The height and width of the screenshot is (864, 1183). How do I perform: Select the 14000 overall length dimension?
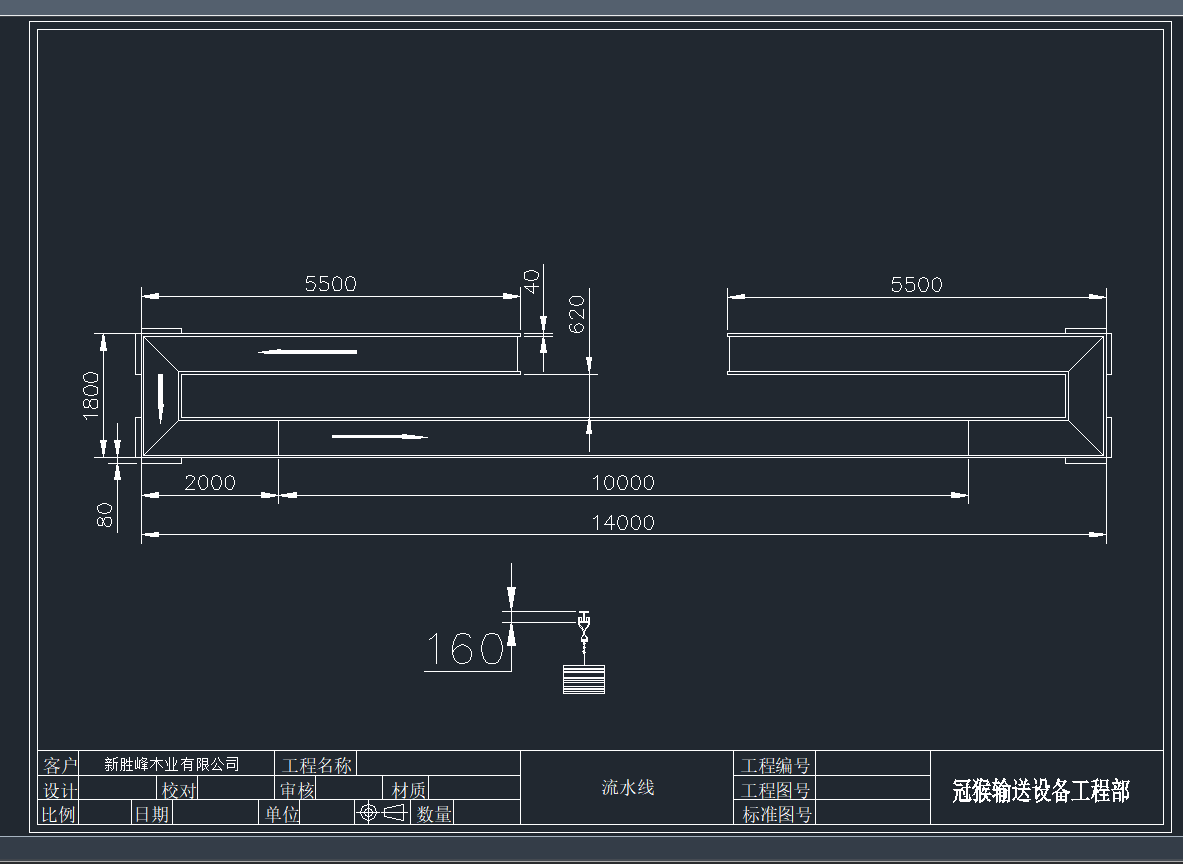[623, 523]
